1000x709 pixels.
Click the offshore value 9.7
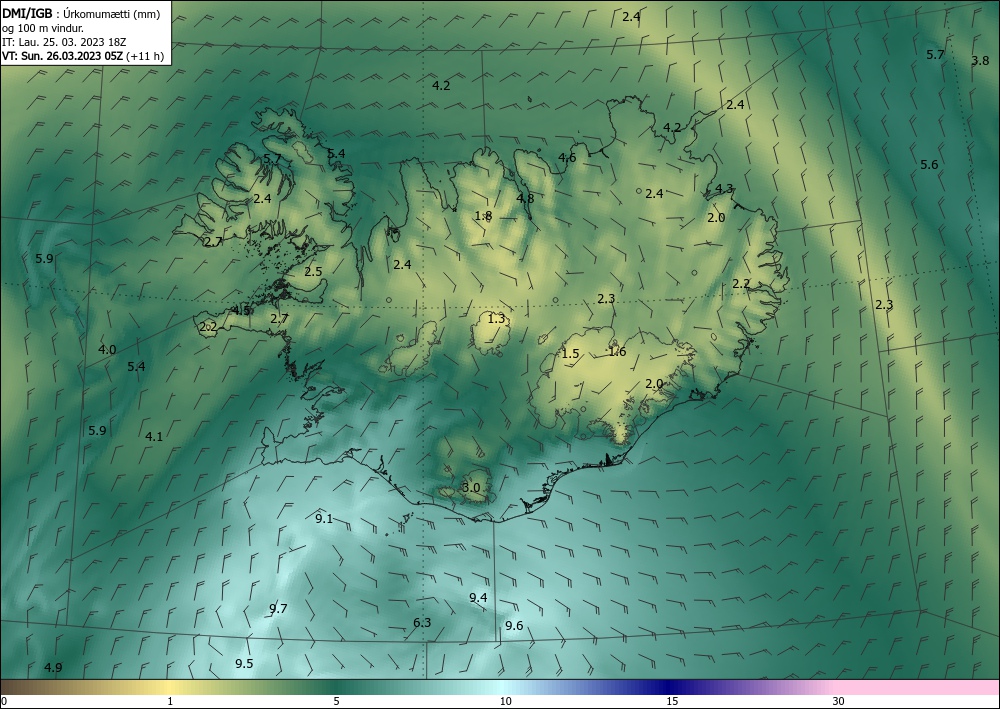[278, 609]
